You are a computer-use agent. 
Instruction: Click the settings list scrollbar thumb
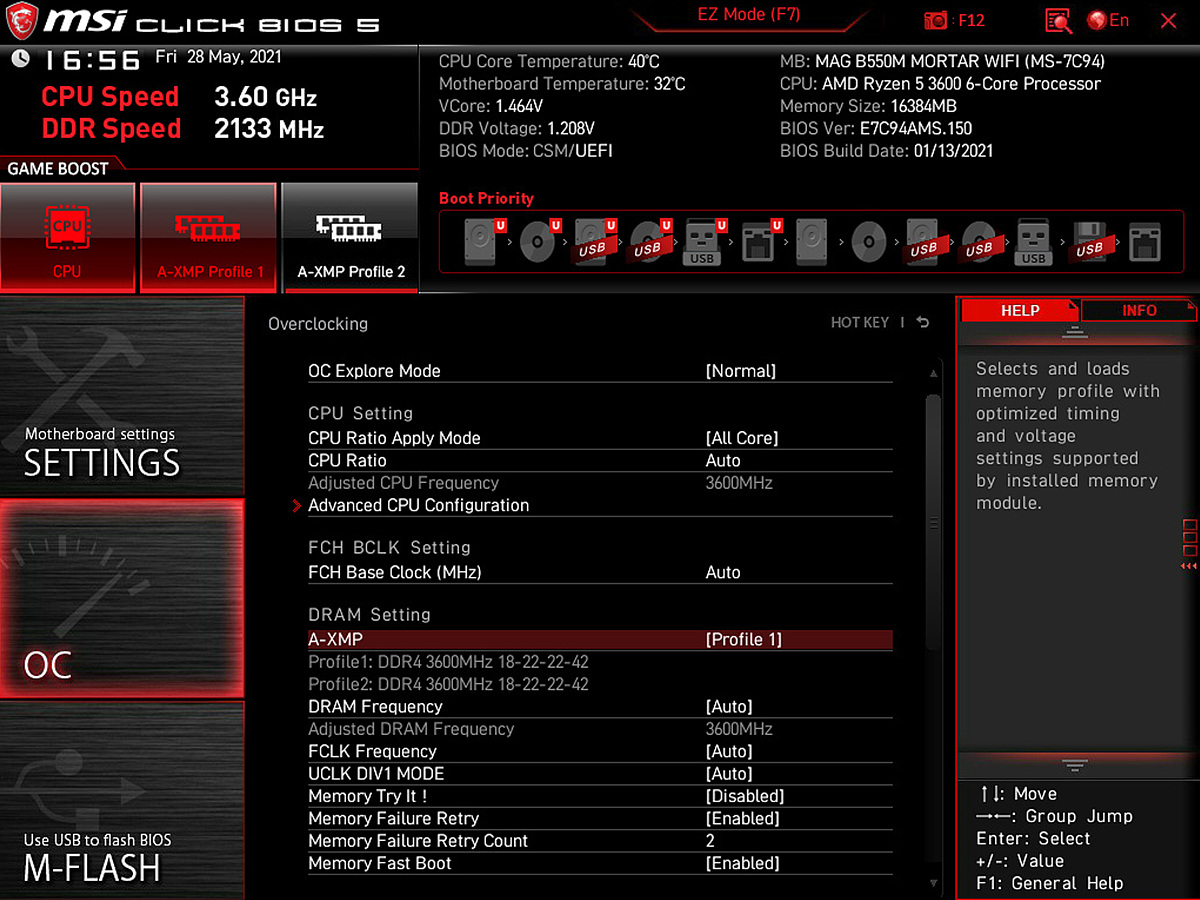point(934,520)
